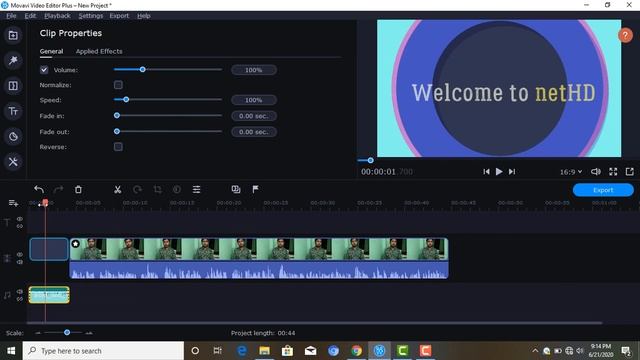The height and width of the screenshot is (360, 640).
Task: Open Color adjustments icon
Action: pyautogui.click(x=177, y=189)
